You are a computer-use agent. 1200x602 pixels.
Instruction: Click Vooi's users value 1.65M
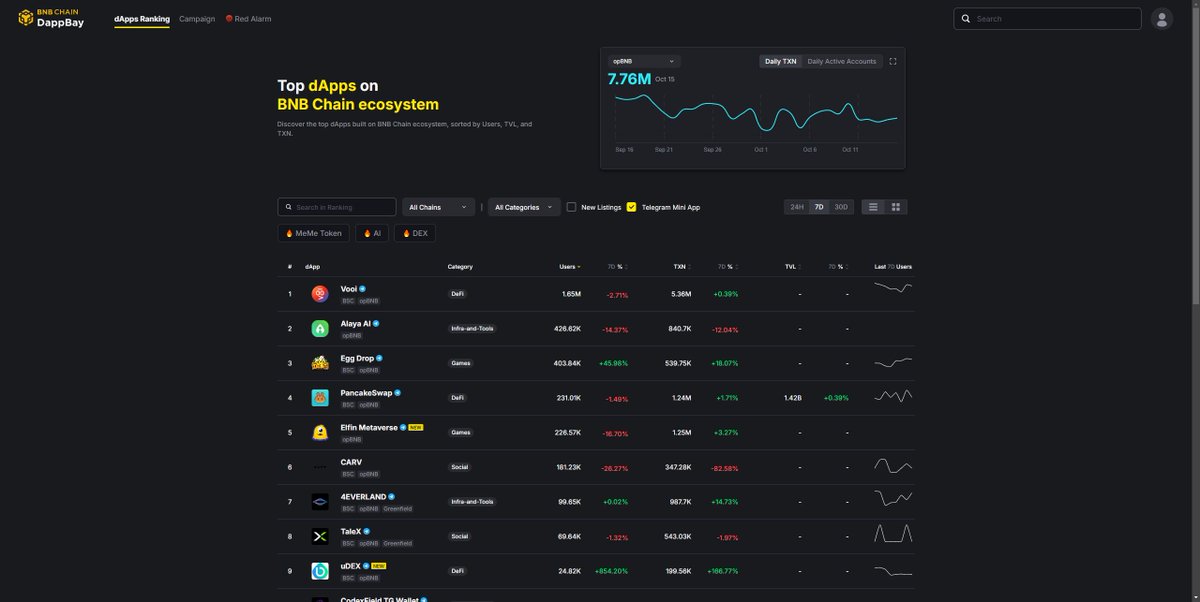point(571,294)
